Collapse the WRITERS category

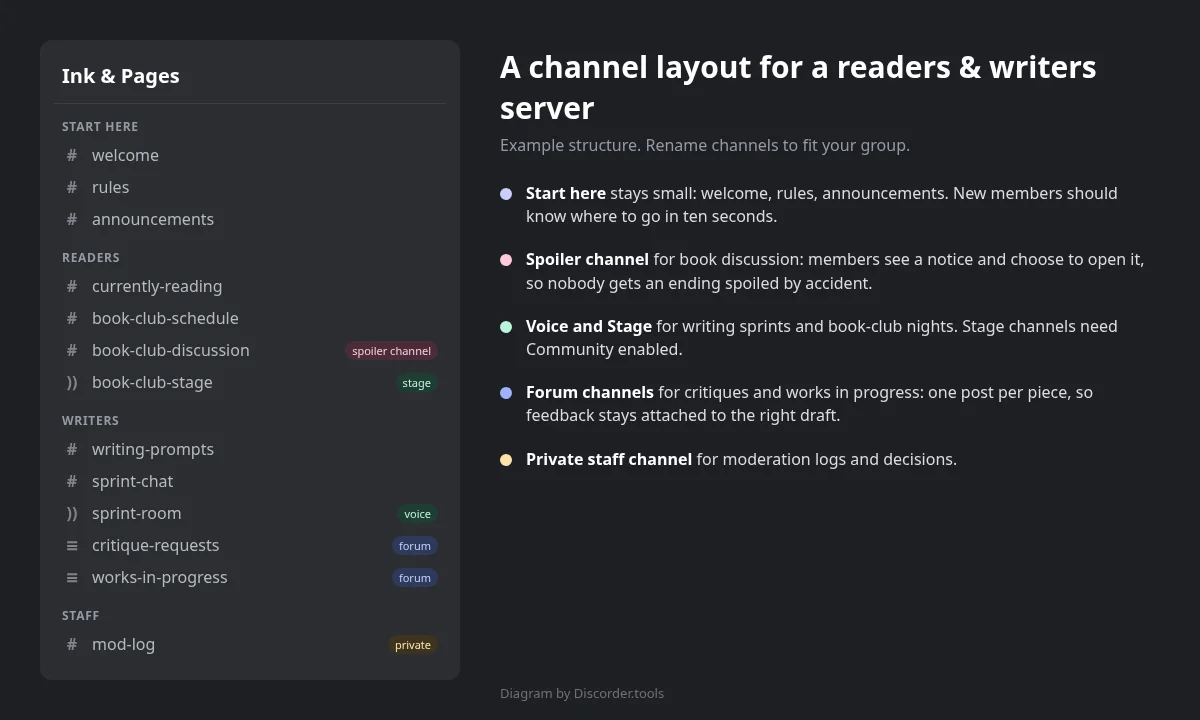click(90, 421)
